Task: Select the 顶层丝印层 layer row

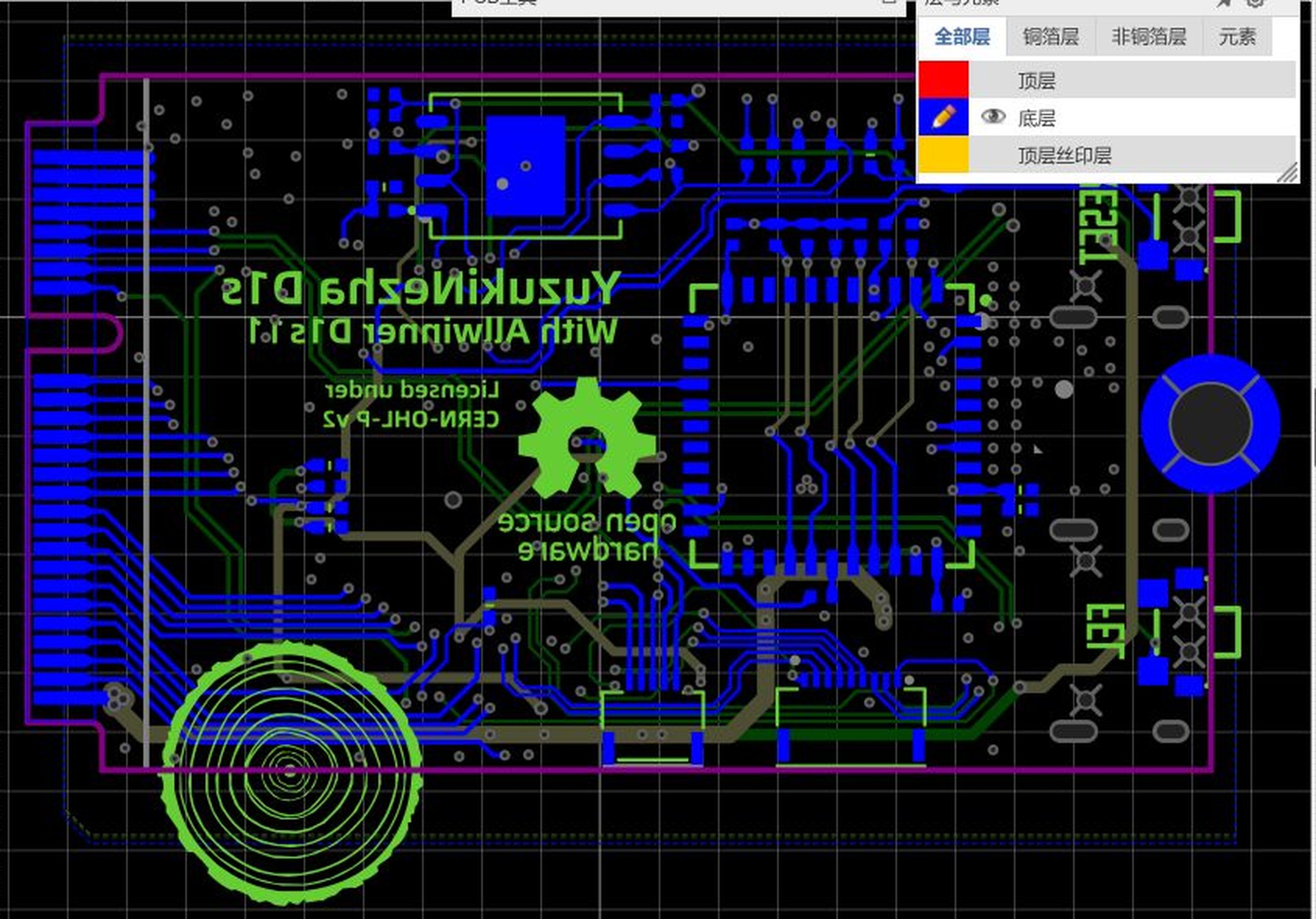Action: pyautogui.click(x=1108, y=154)
